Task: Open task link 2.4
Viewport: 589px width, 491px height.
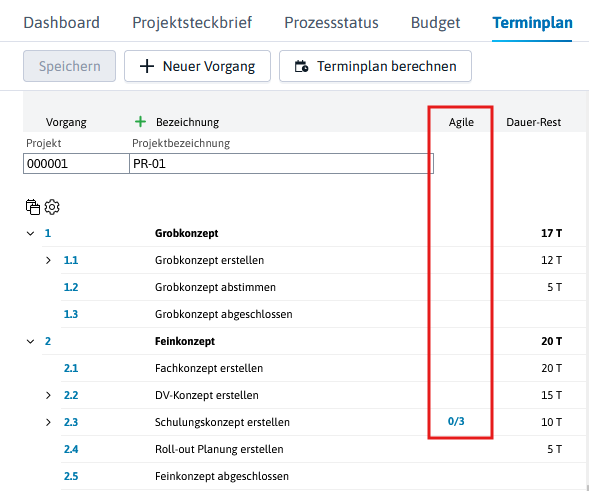Action: (x=71, y=449)
